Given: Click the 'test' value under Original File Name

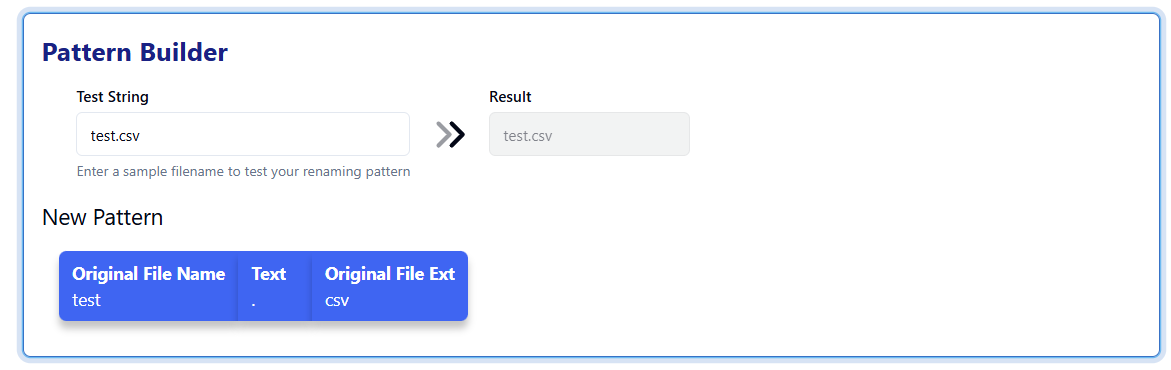Looking at the screenshot, I should pos(86,300).
